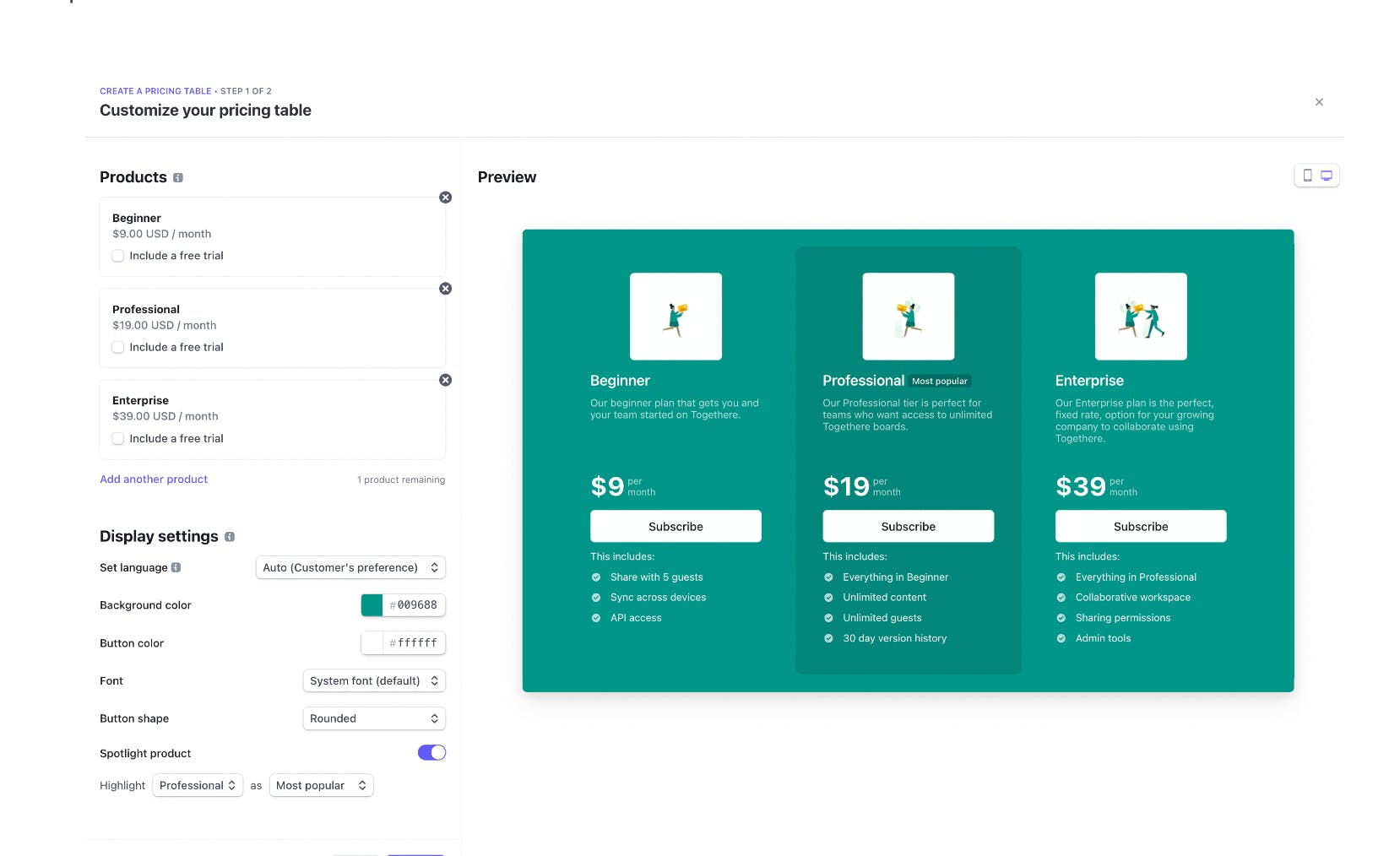Open the Button shape dropdown
The height and width of the screenshot is (856, 1400).
pos(374,718)
